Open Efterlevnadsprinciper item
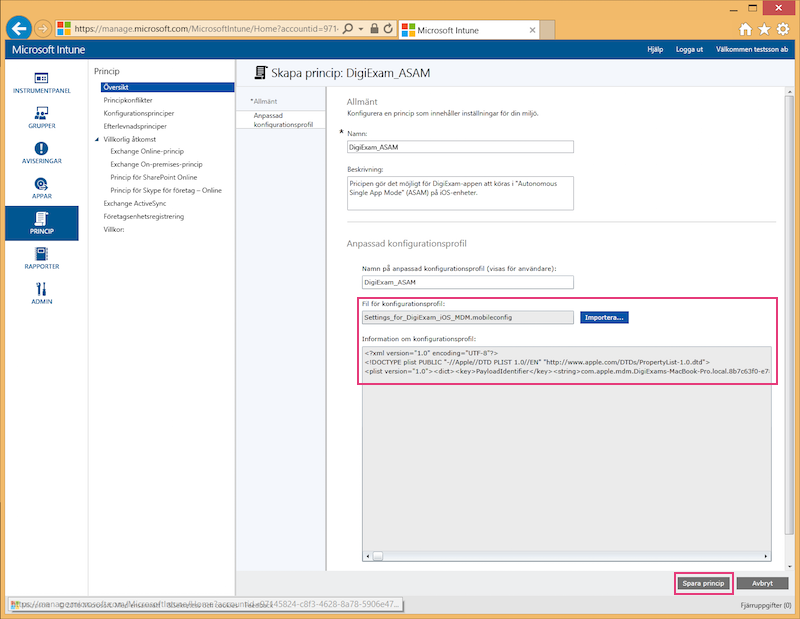Screen dimensions: 800x619 tap(135, 126)
